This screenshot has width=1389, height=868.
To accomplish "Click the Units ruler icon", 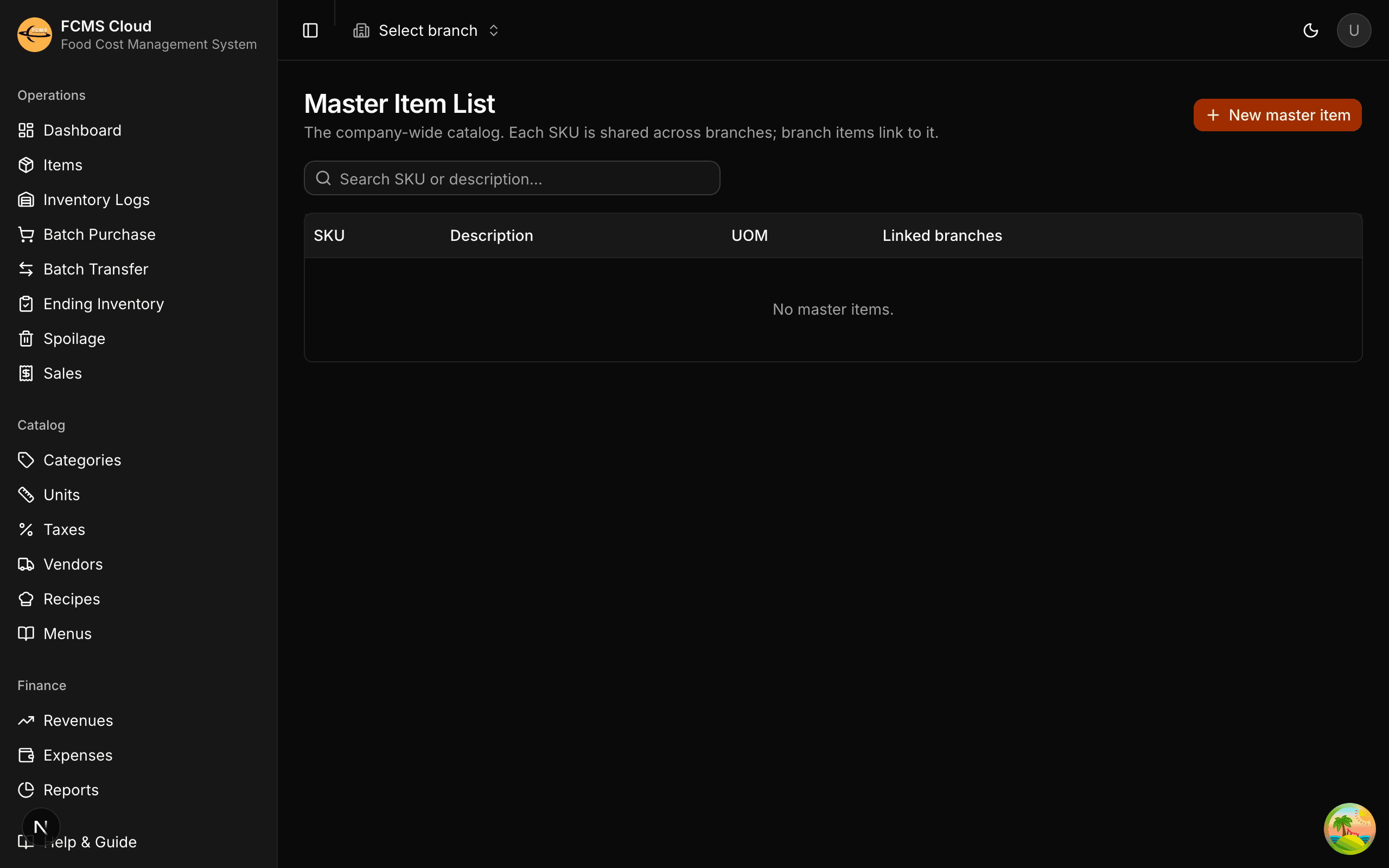I will pos(26,495).
